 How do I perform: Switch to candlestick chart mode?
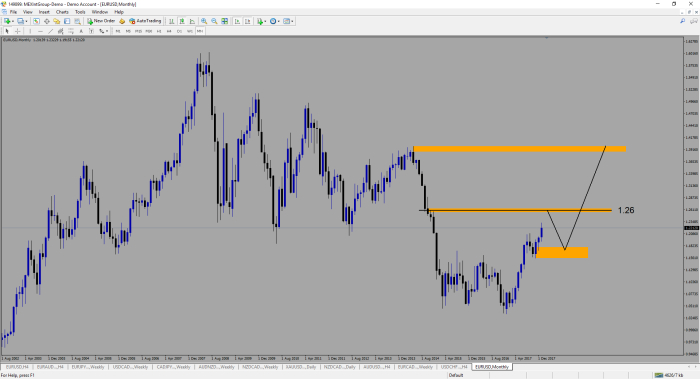182,21
